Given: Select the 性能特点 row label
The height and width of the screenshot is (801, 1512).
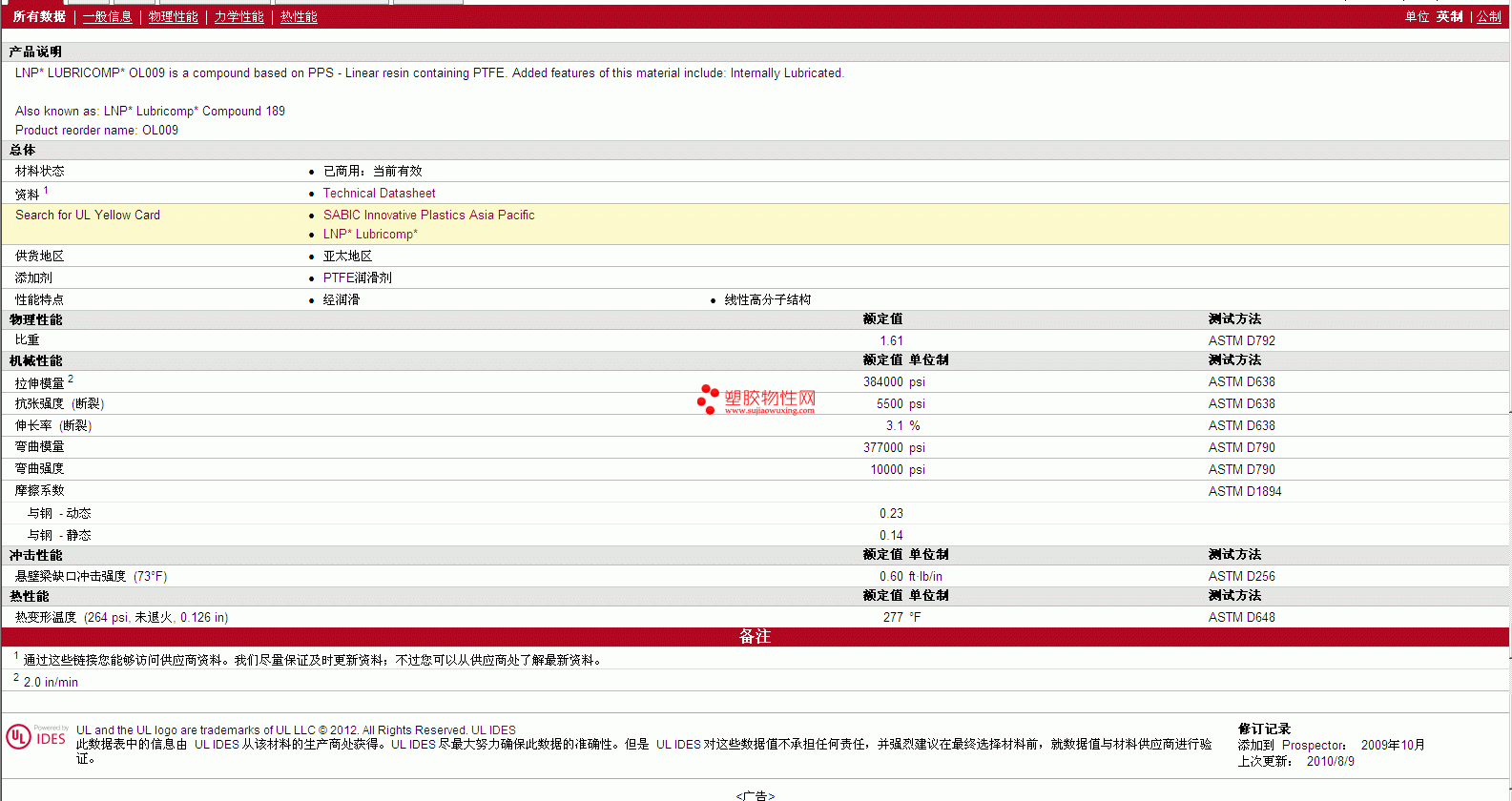Looking at the screenshot, I should point(40,300).
